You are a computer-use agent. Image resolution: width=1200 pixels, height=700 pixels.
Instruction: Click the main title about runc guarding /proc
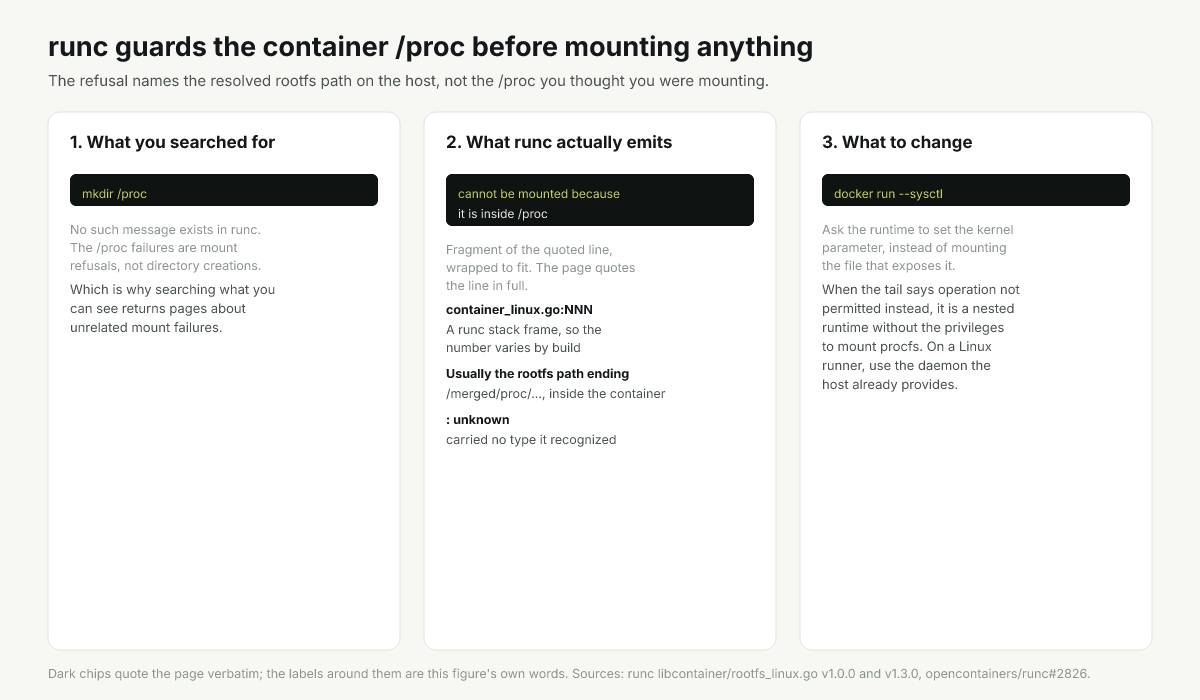point(430,47)
